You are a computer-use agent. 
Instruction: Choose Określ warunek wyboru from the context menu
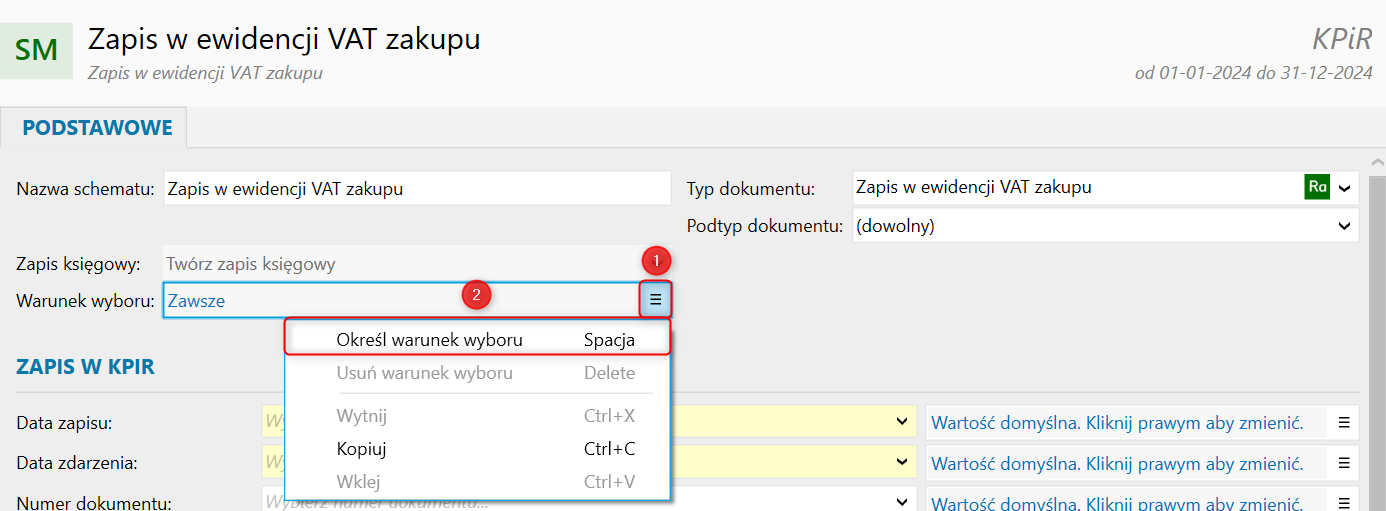pyautogui.click(x=430, y=340)
